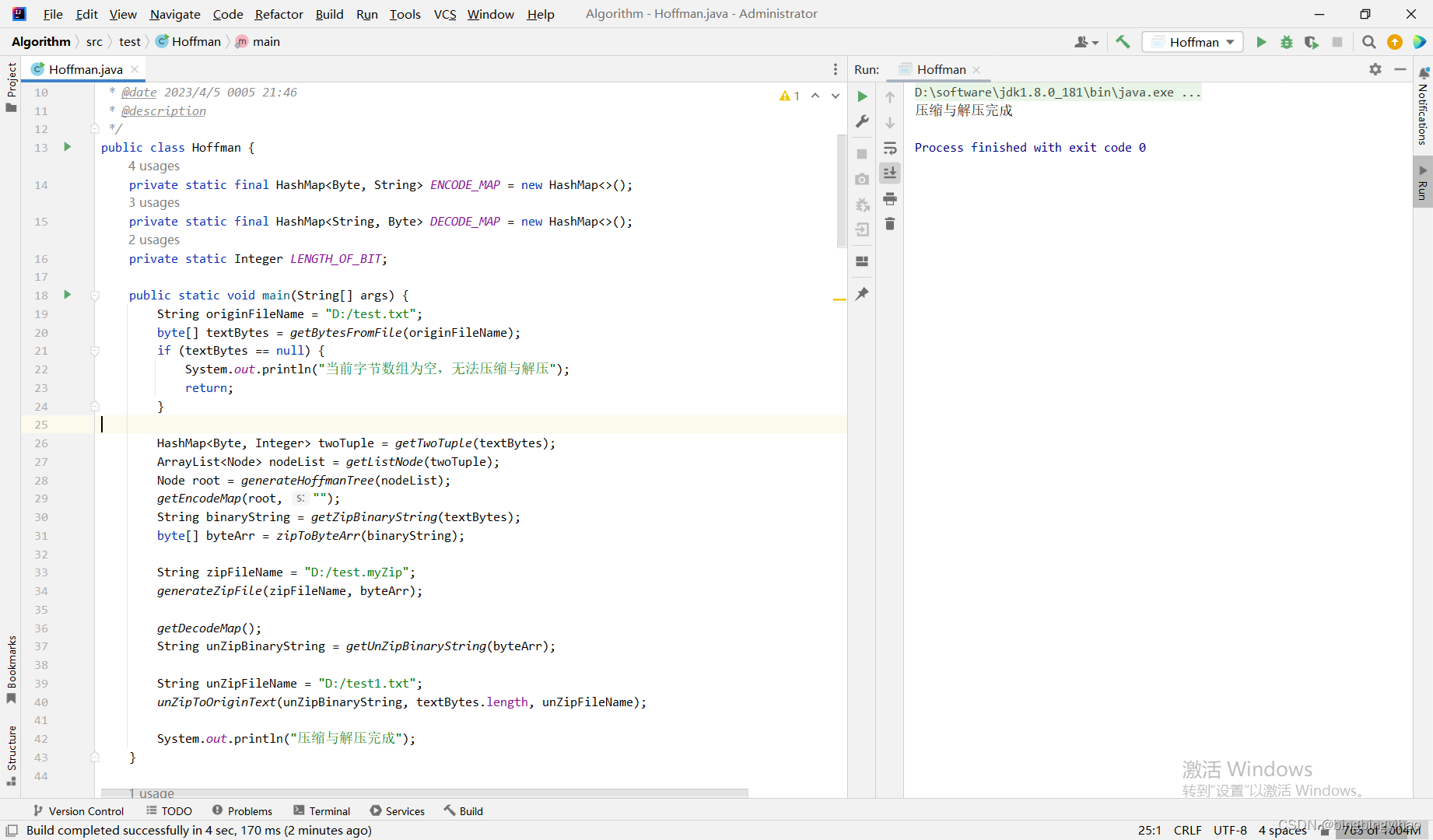Close the Hoffman run tab
Viewport: 1433px width, 840px height.
(x=976, y=70)
